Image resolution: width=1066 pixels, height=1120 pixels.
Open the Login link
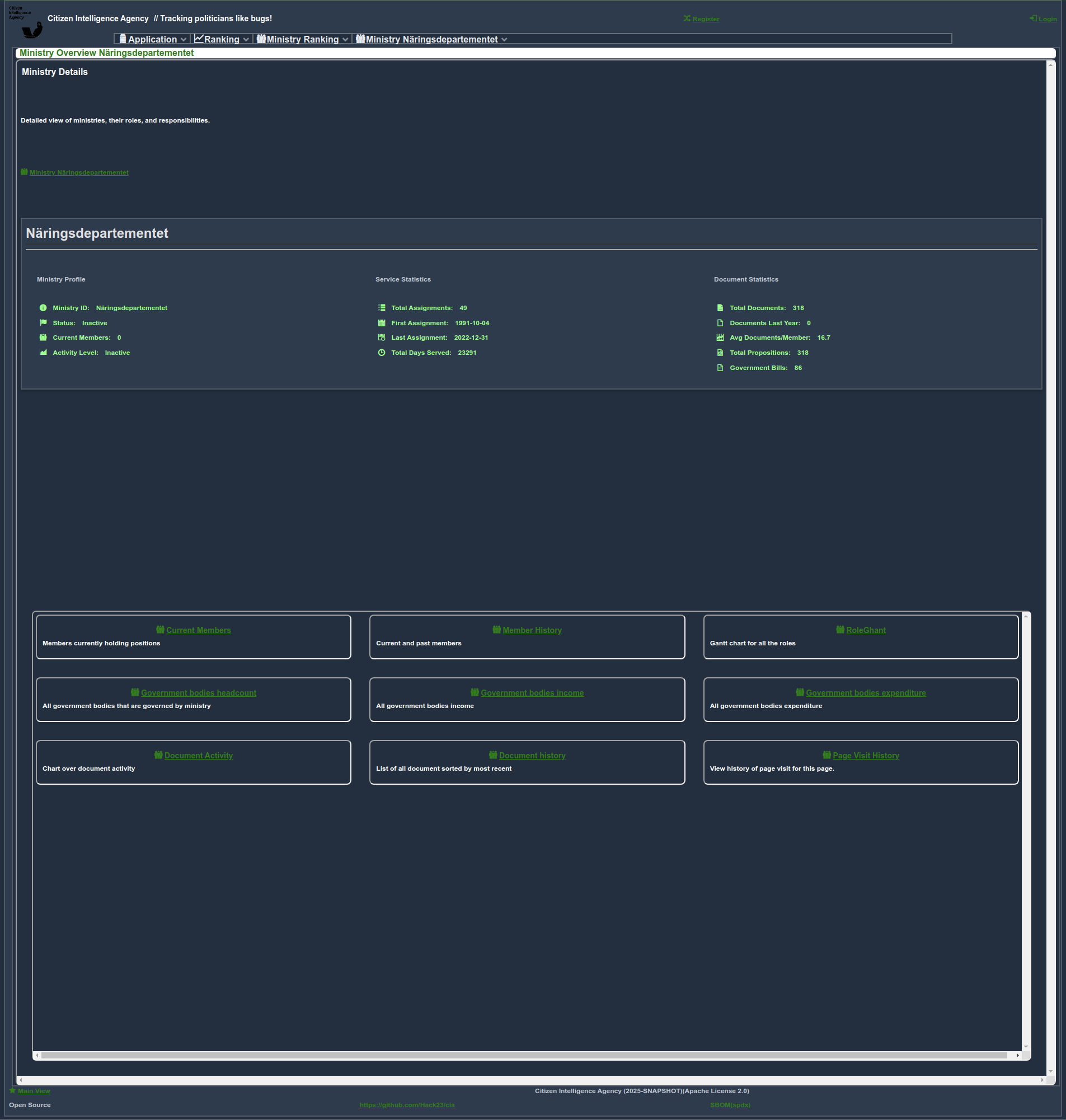(1048, 20)
